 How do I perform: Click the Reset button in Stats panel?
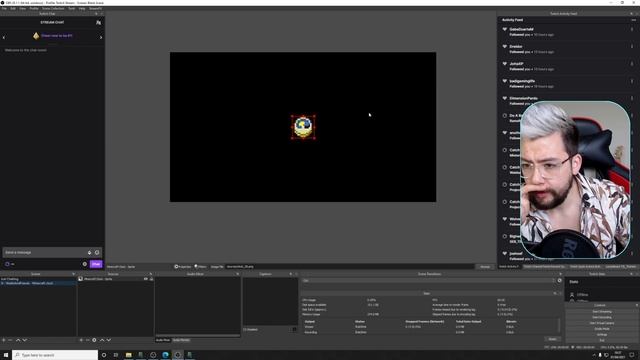click(552, 339)
